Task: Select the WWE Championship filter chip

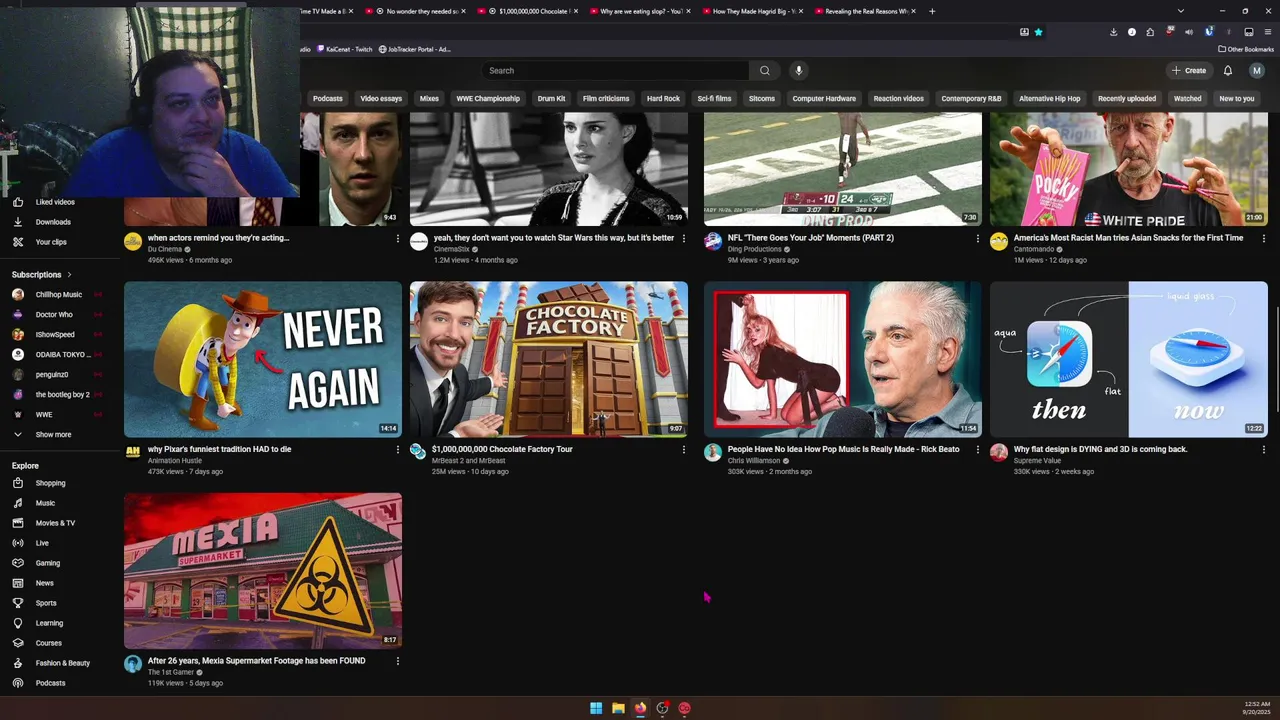Action: (x=488, y=98)
